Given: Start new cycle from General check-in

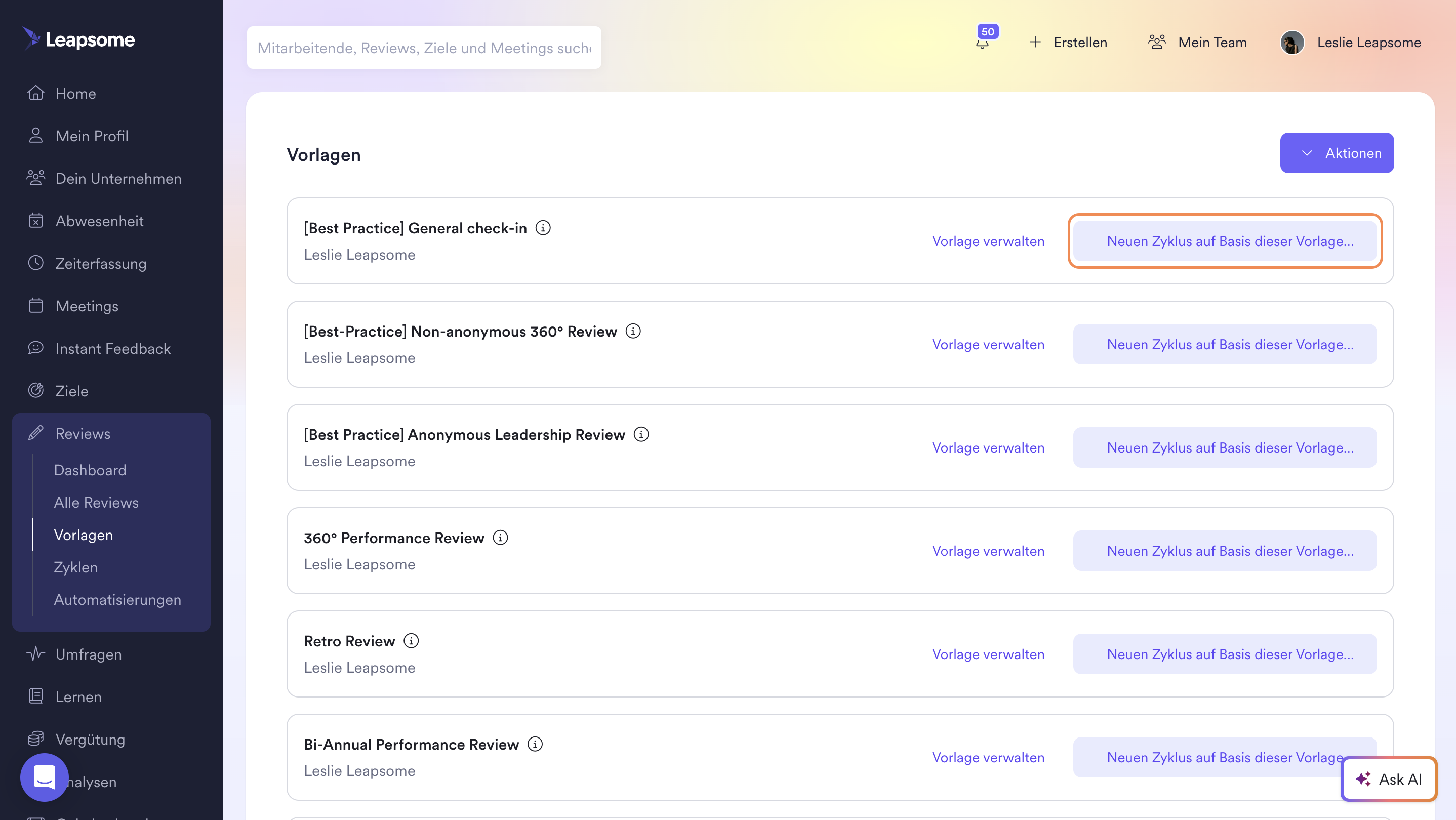Looking at the screenshot, I should coord(1225,241).
